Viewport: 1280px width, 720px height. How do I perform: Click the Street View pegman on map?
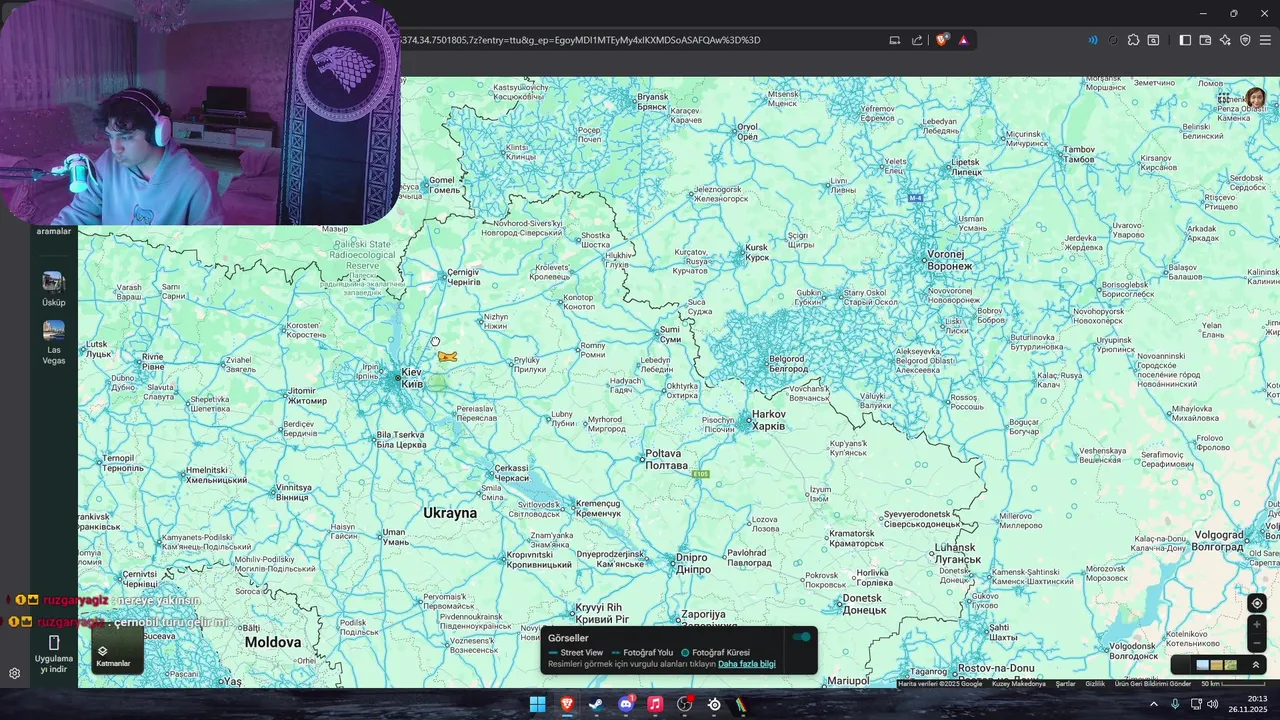[447, 356]
